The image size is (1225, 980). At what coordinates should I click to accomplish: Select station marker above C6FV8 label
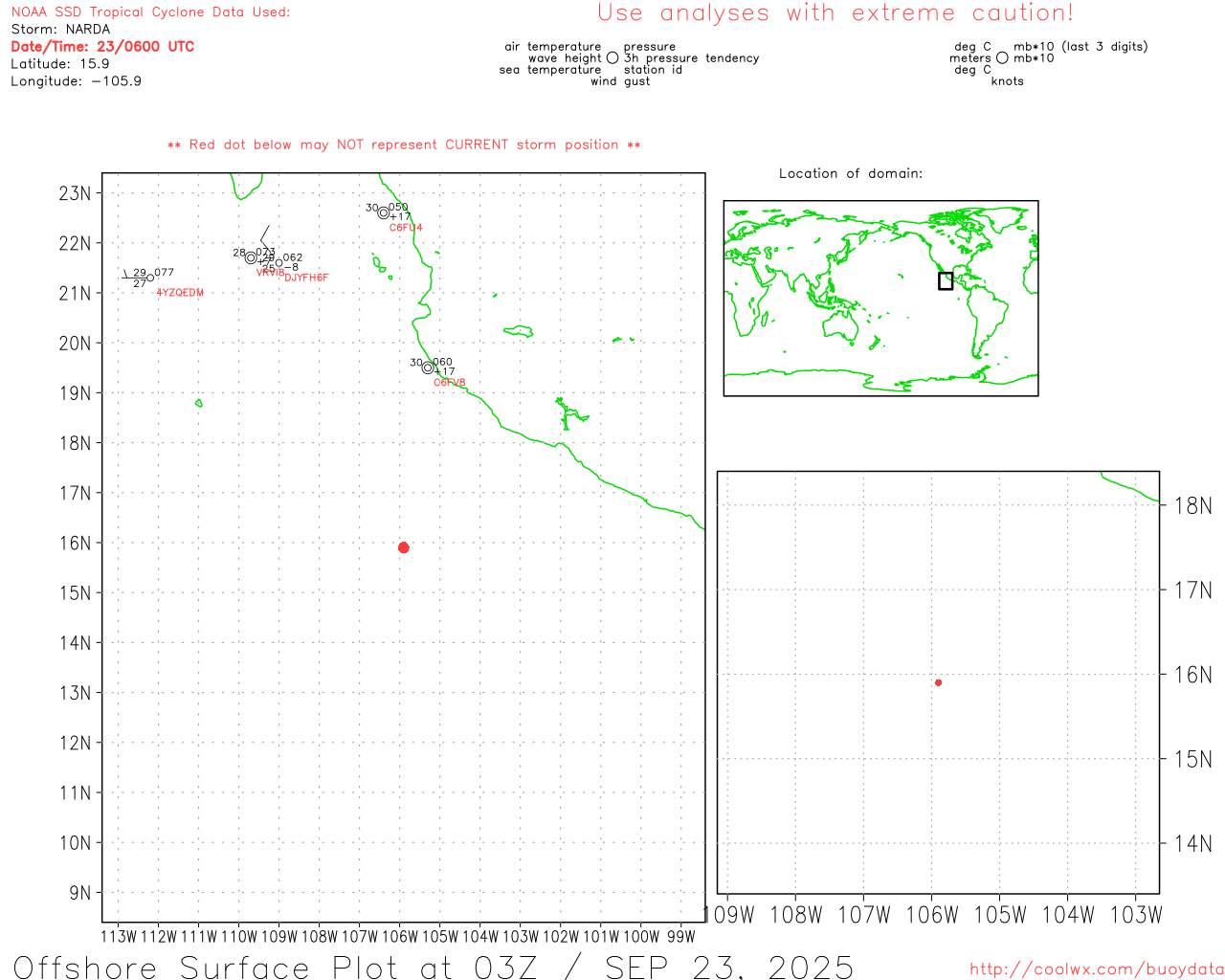pos(428,367)
